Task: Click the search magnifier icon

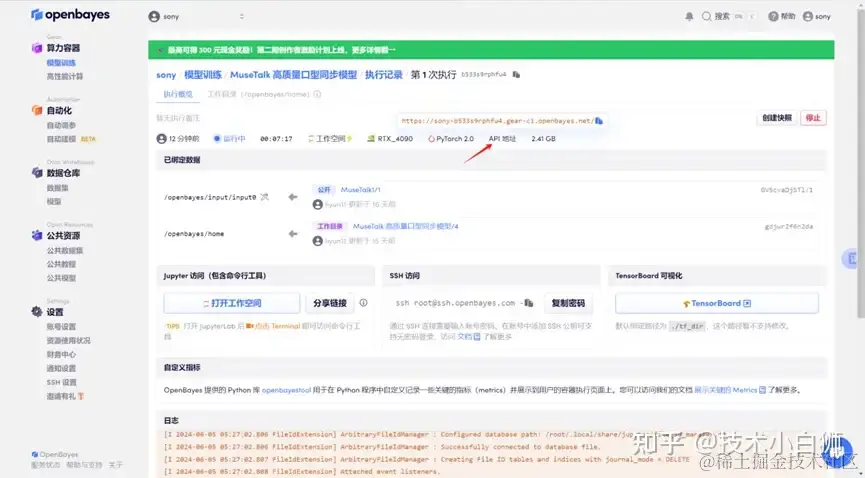Action: [706, 17]
